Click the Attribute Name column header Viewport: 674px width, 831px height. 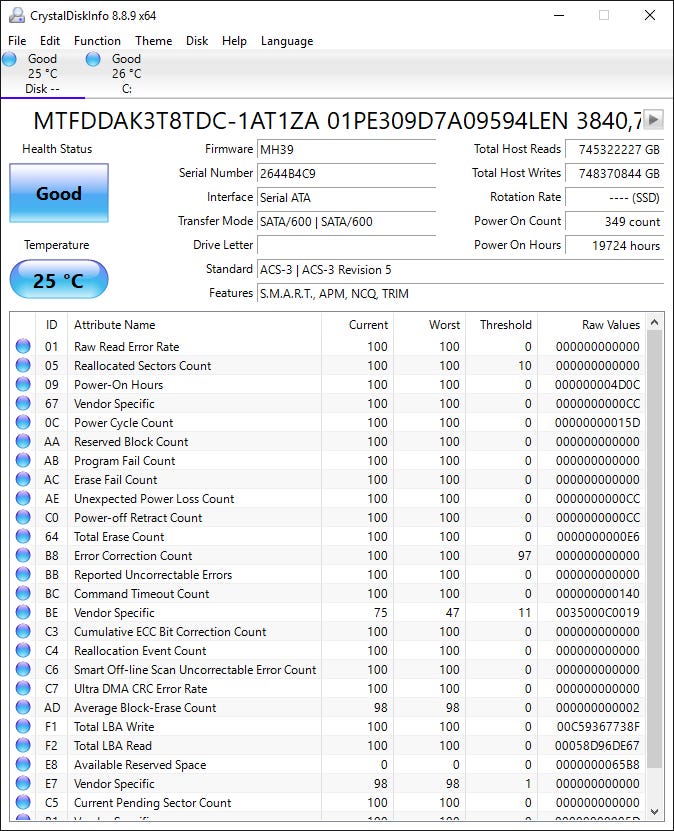194,324
